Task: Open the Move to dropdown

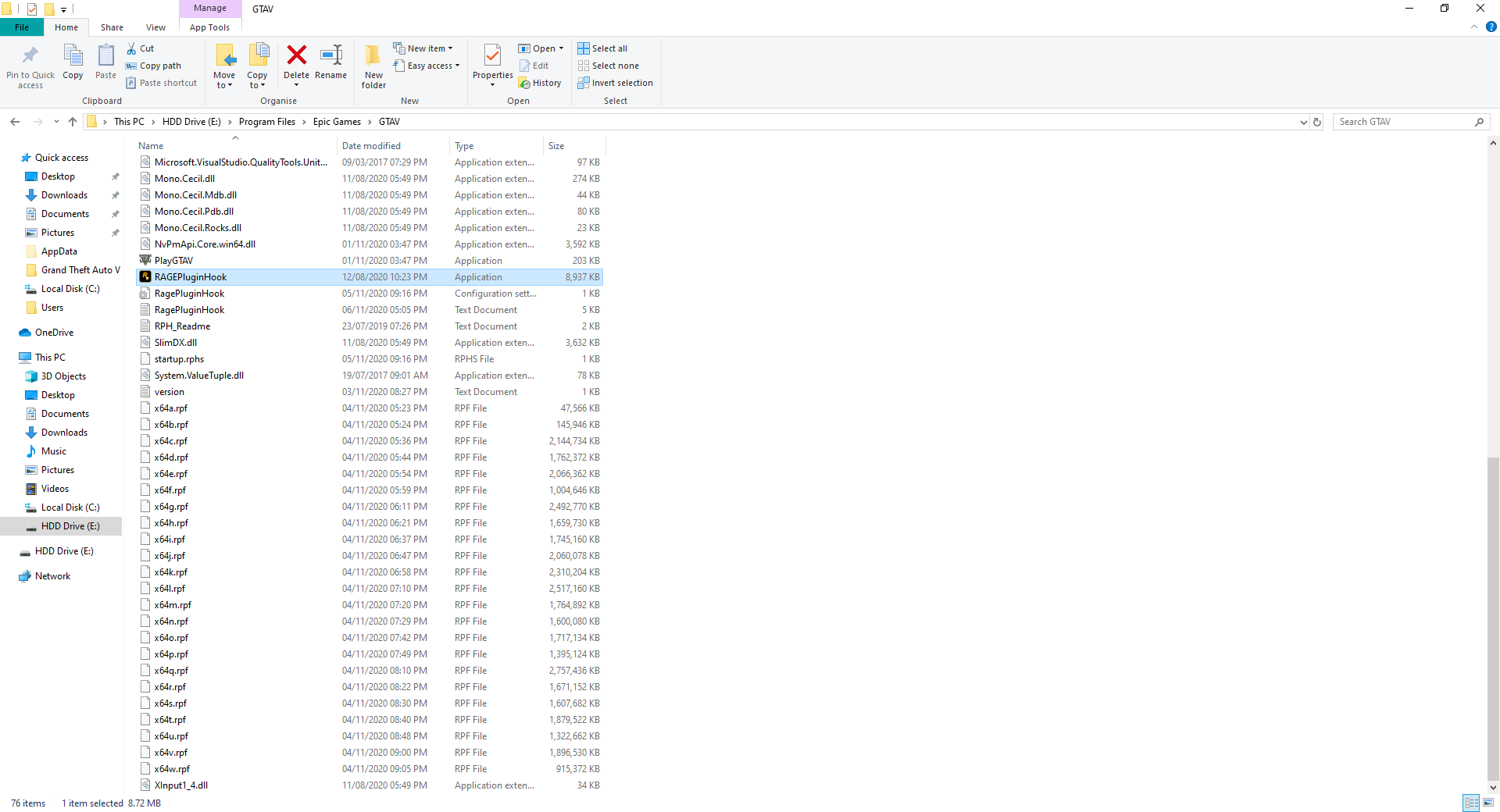Action: (224, 66)
